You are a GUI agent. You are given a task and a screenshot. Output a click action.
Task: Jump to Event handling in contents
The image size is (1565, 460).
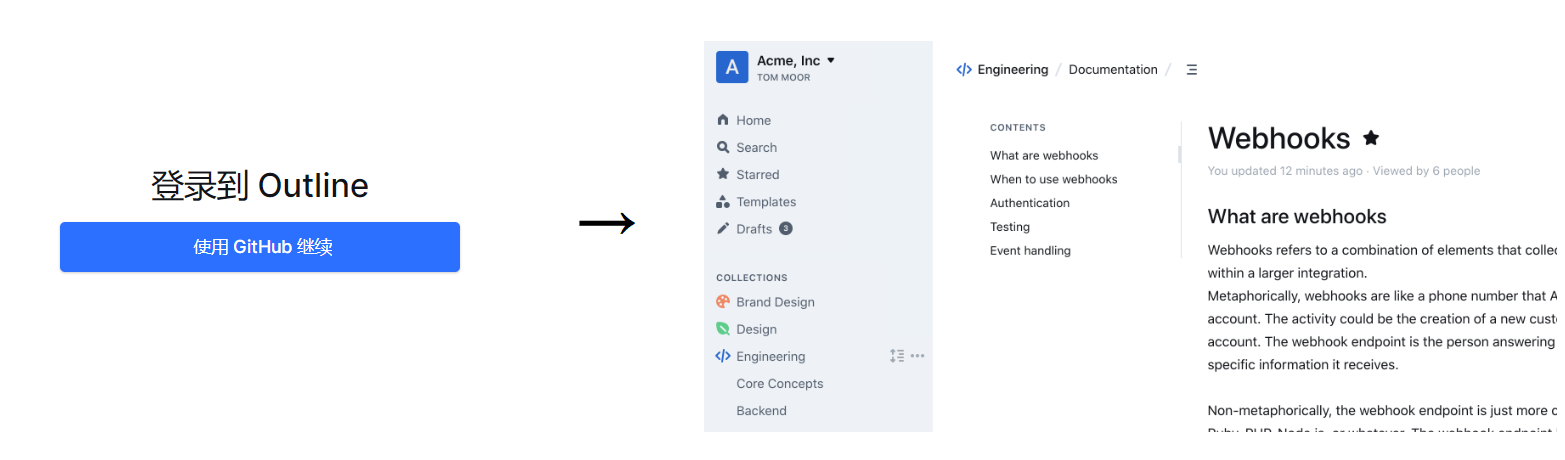1030,251
